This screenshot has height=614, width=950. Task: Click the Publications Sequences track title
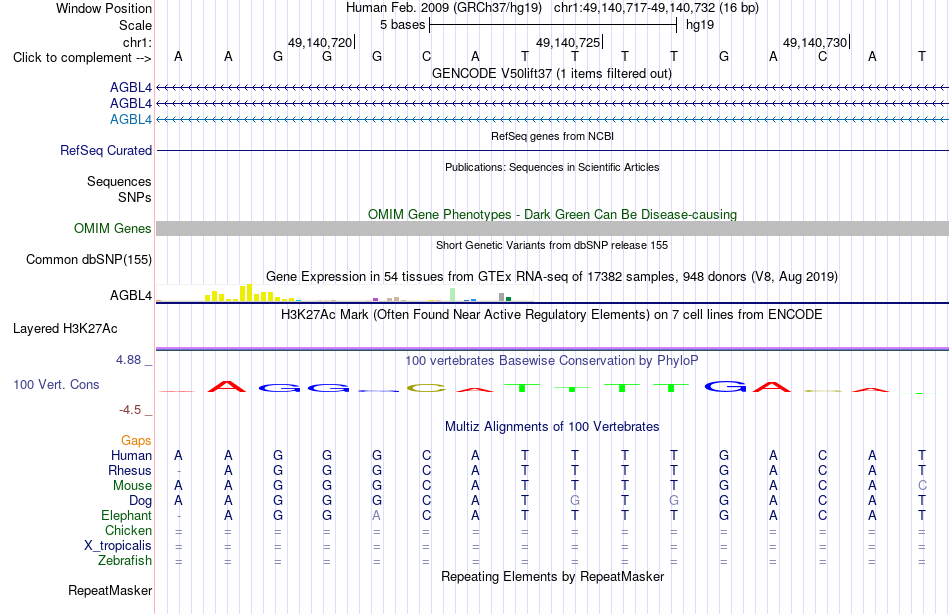click(552, 167)
